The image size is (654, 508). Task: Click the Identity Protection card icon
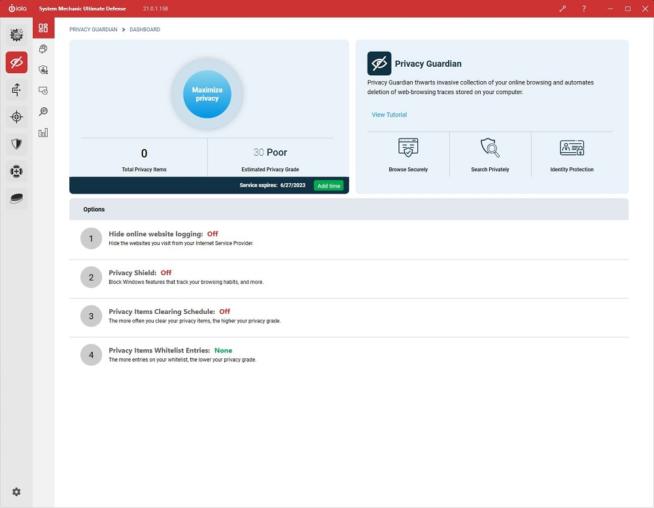coord(571,148)
